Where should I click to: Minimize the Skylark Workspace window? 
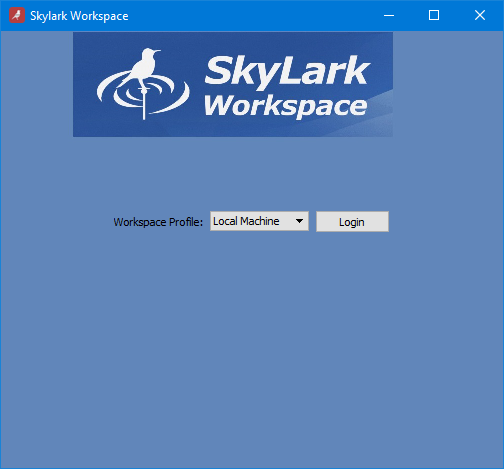pyautogui.click(x=389, y=15)
